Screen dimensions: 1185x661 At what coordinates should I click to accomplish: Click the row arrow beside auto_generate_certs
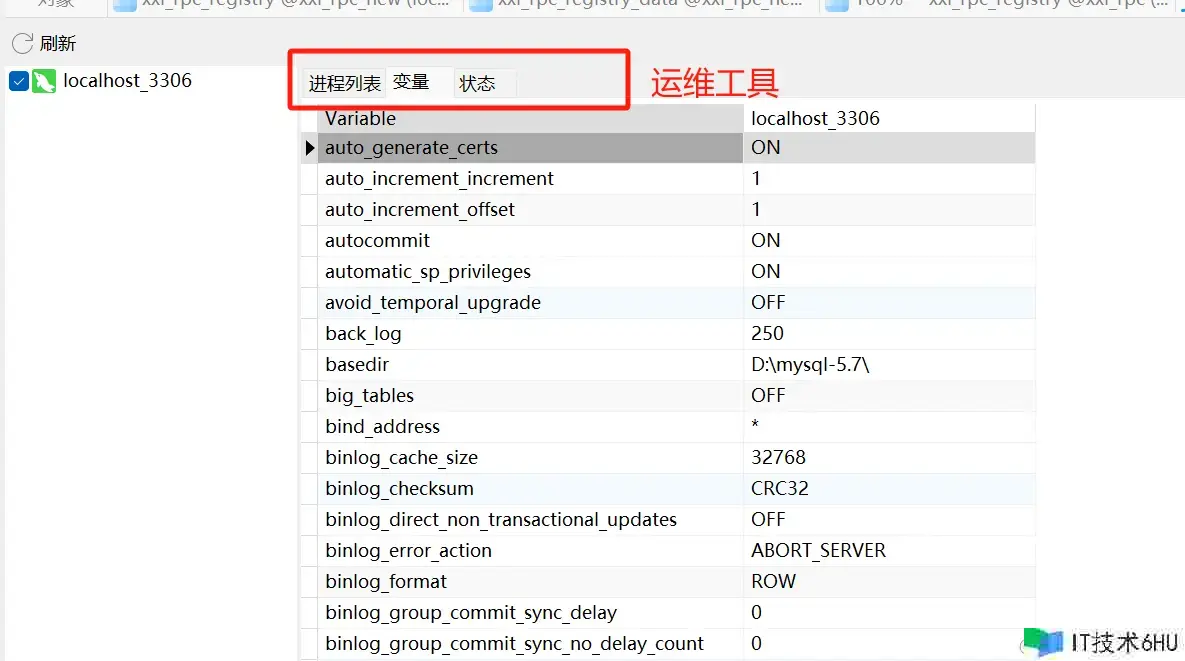(x=310, y=148)
